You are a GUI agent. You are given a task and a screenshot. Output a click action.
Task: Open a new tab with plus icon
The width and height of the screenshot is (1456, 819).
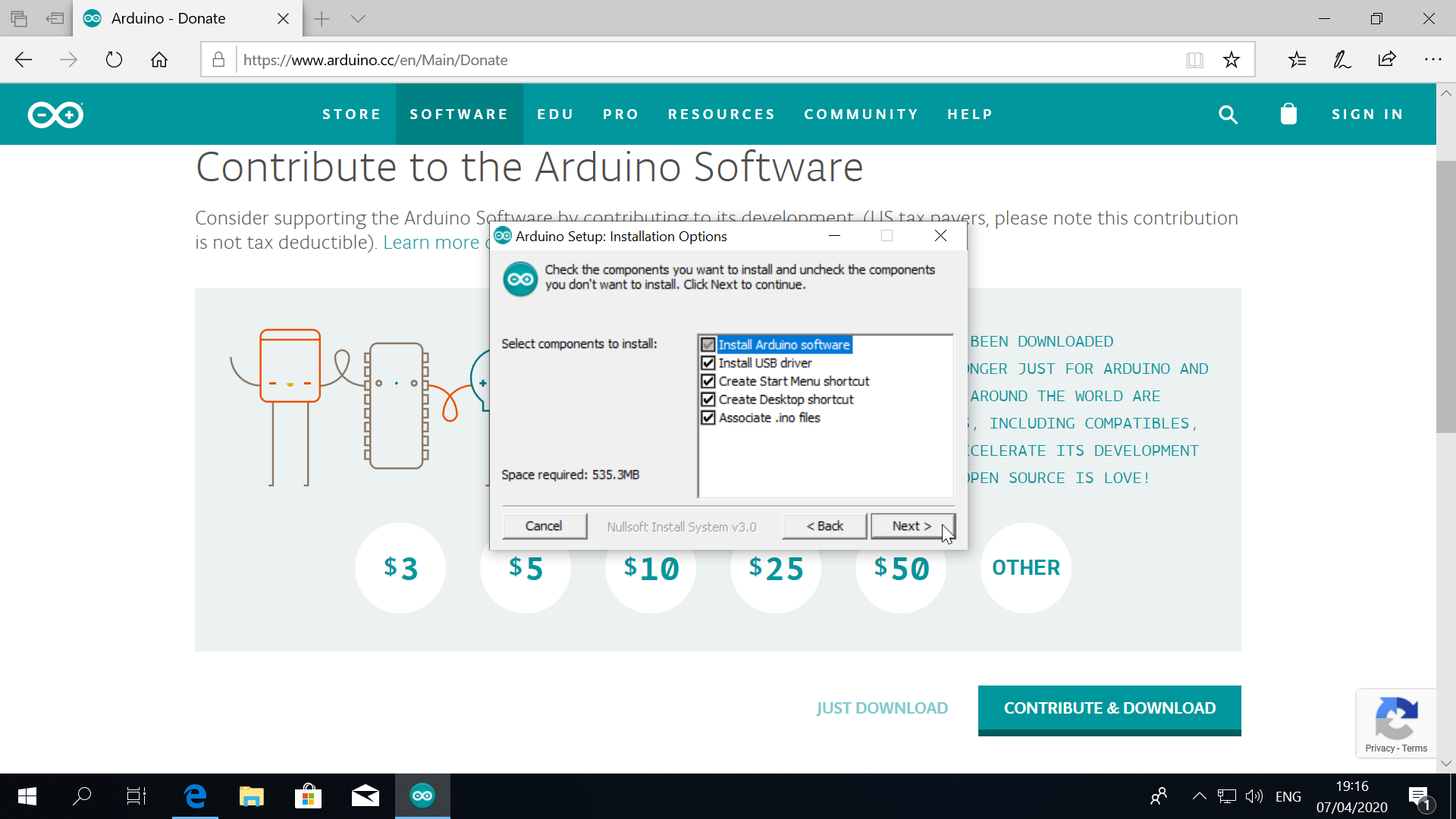pos(322,19)
